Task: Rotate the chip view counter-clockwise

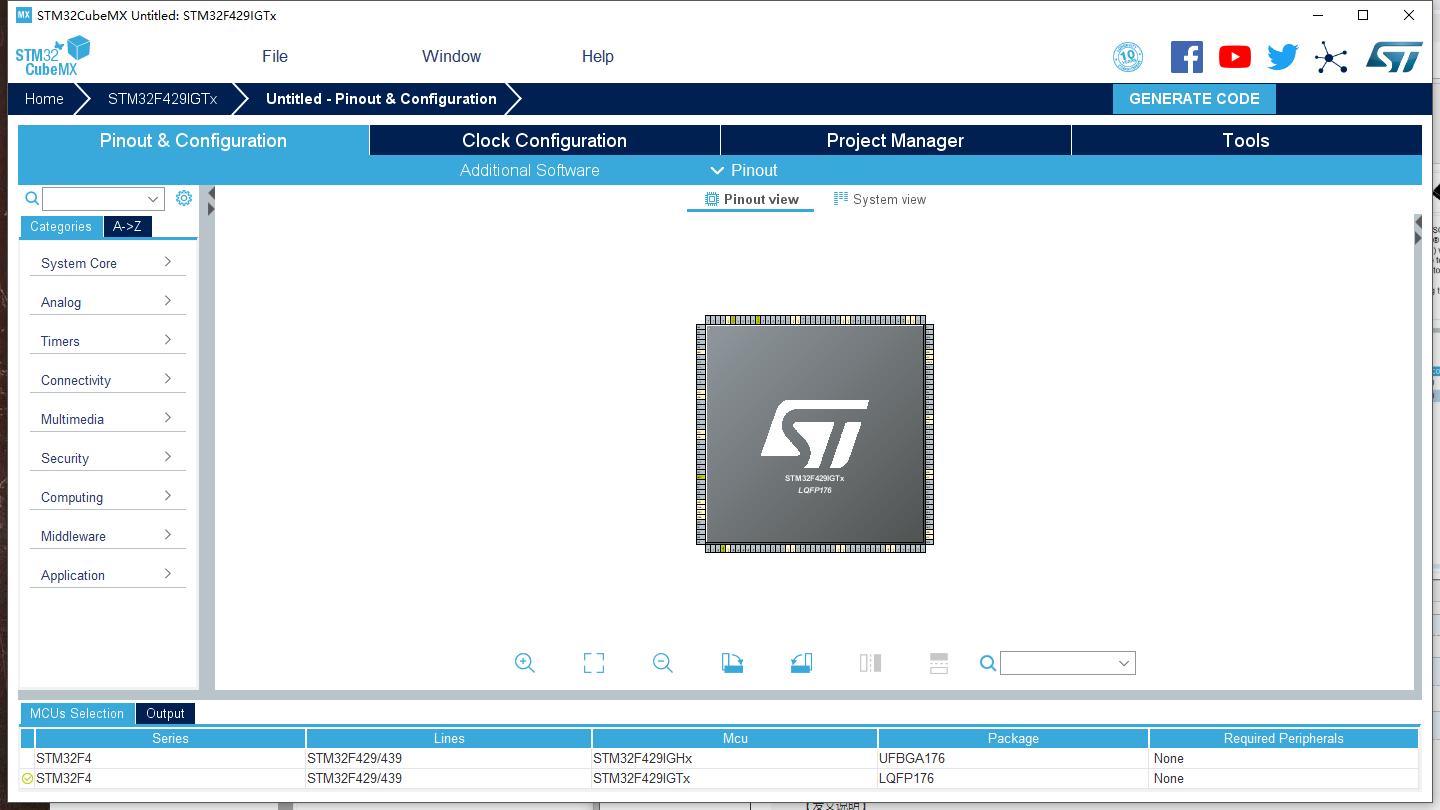Action: pyautogui.click(x=801, y=663)
